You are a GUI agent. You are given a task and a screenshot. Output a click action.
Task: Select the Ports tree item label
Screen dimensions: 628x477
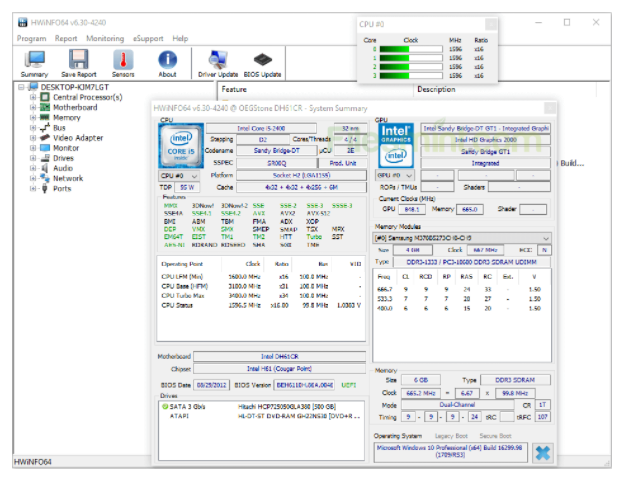[x=62, y=189]
